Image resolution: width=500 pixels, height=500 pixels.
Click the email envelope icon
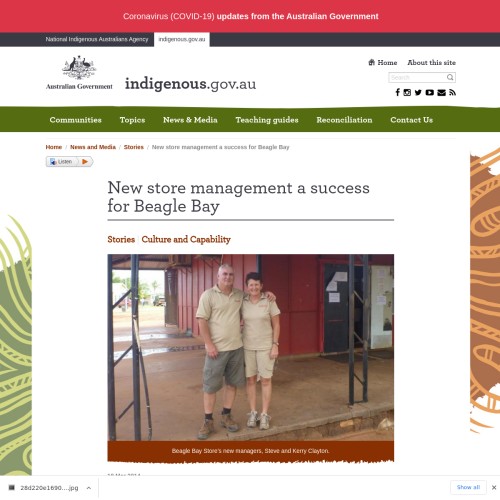[441, 92]
